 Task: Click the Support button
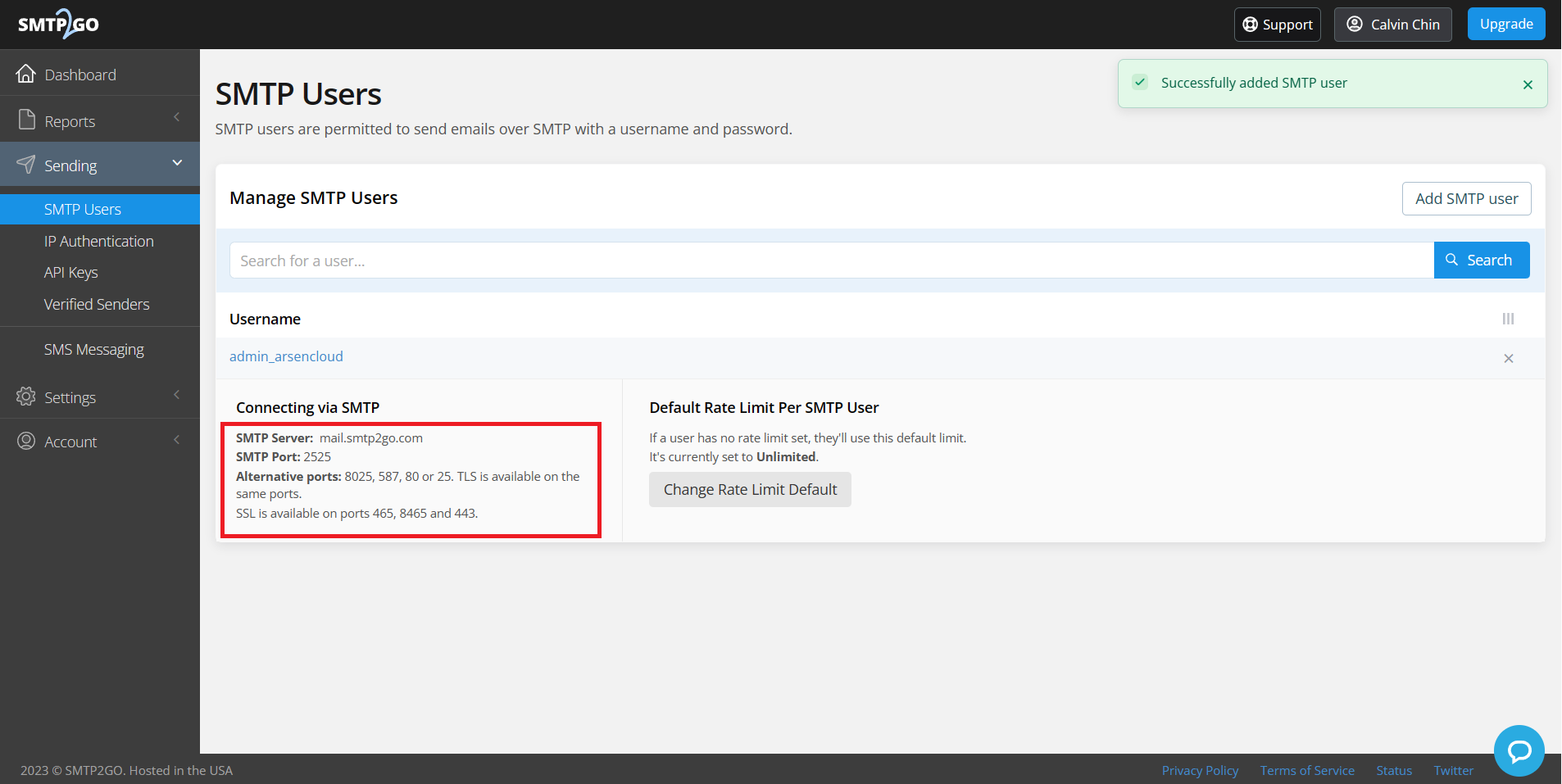tap(1278, 25)
